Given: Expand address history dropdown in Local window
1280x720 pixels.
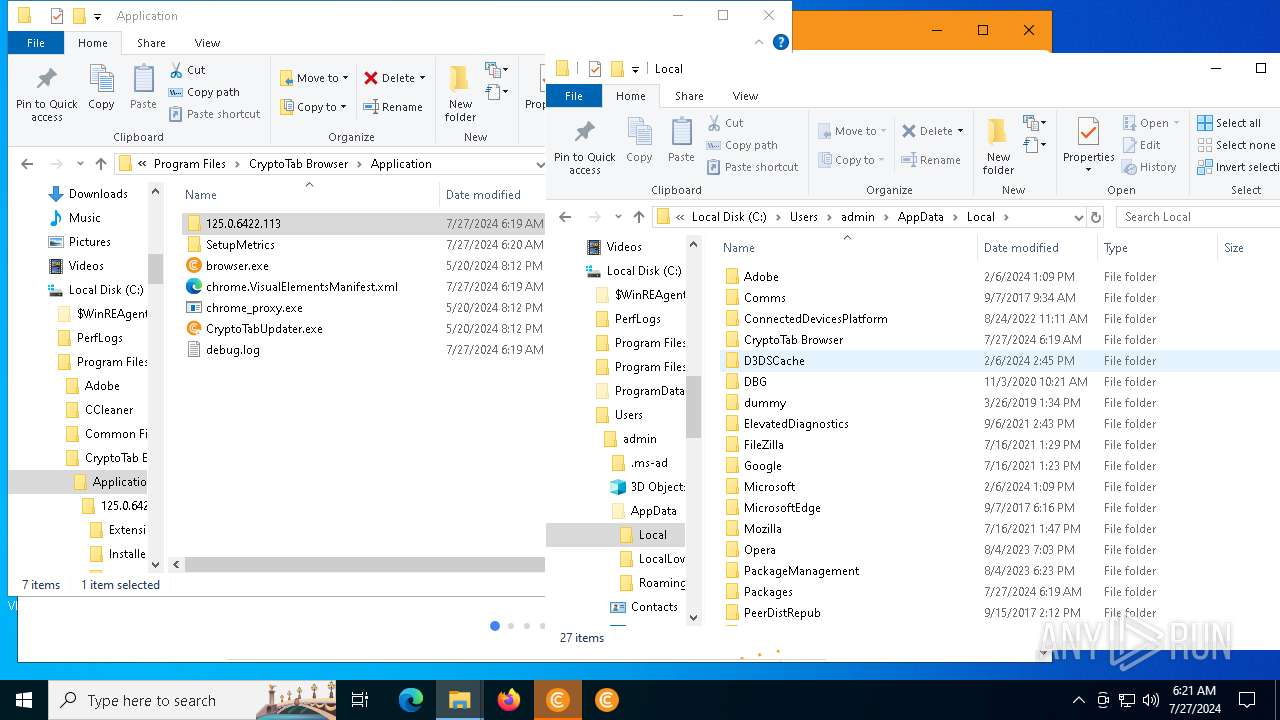Looking at the screenshot, I should (x=1078, y=217).
